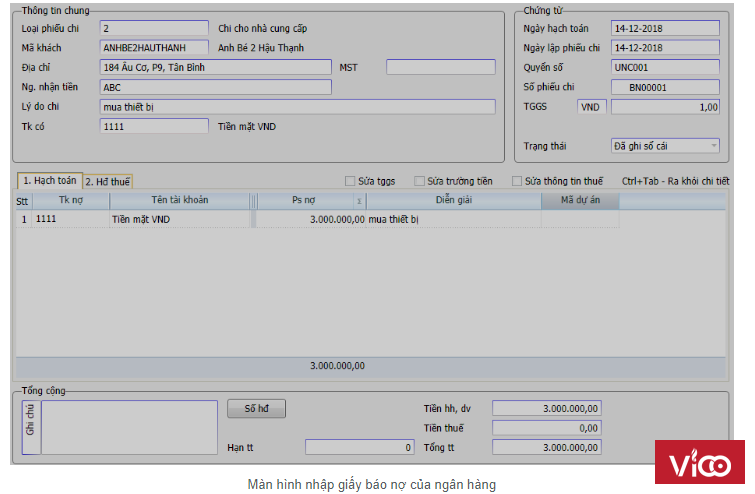This screenshot has height=494, width=755.
Task: Enable the Sửa tggs checkbox
Action: 350,181
